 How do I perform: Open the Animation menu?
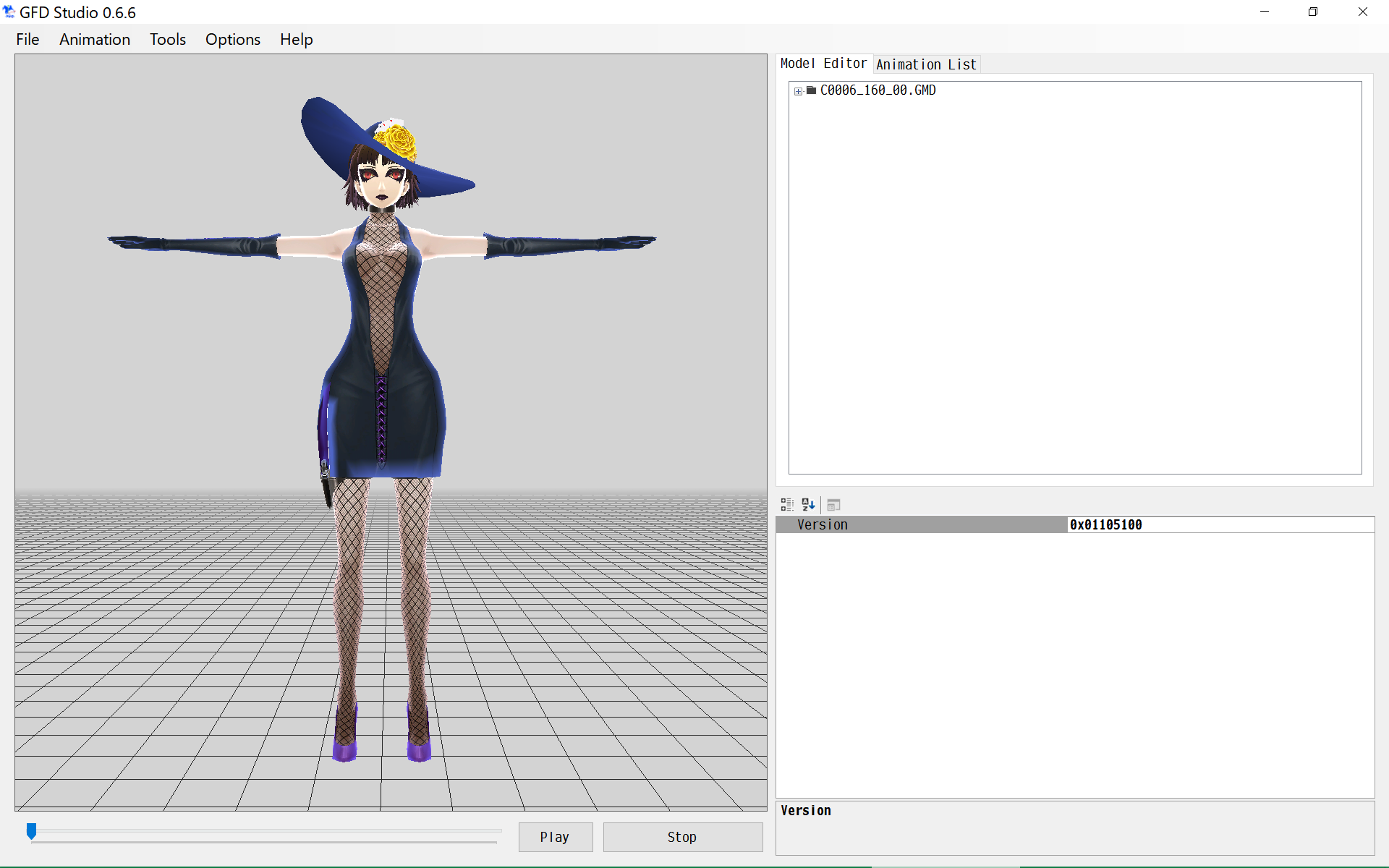(94, 40)
